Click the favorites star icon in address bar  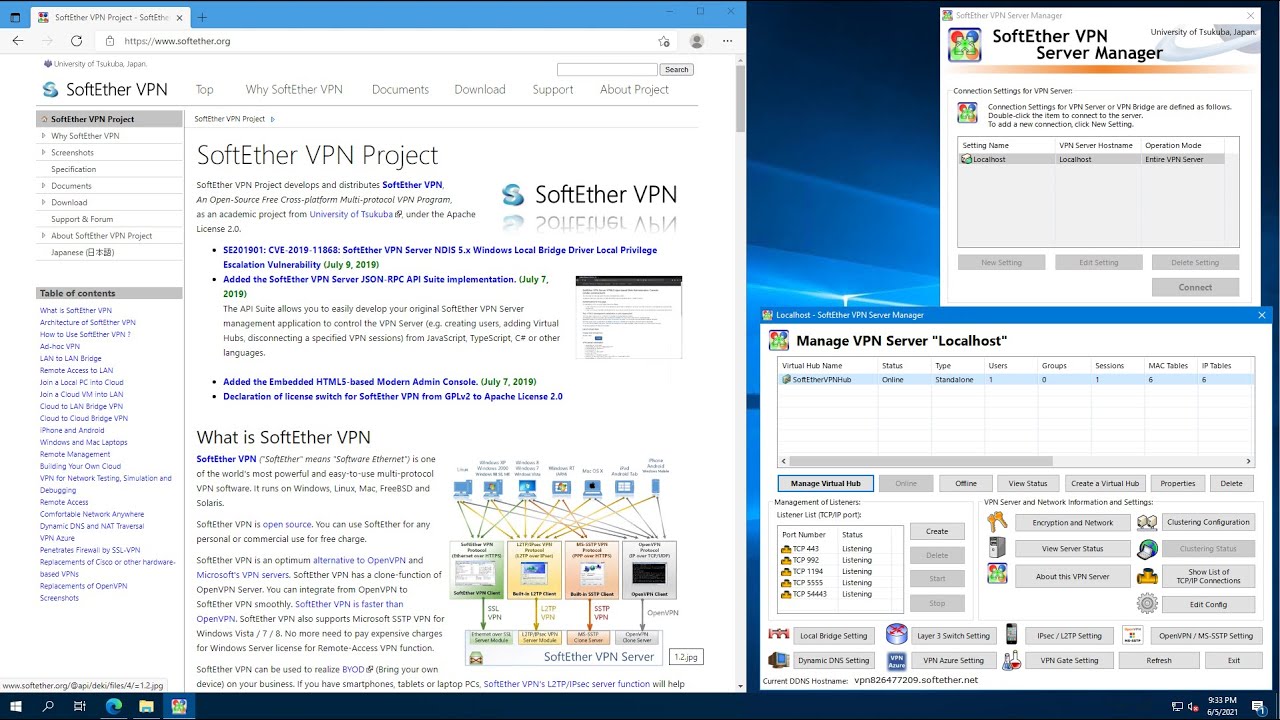(x=664, y=41)
